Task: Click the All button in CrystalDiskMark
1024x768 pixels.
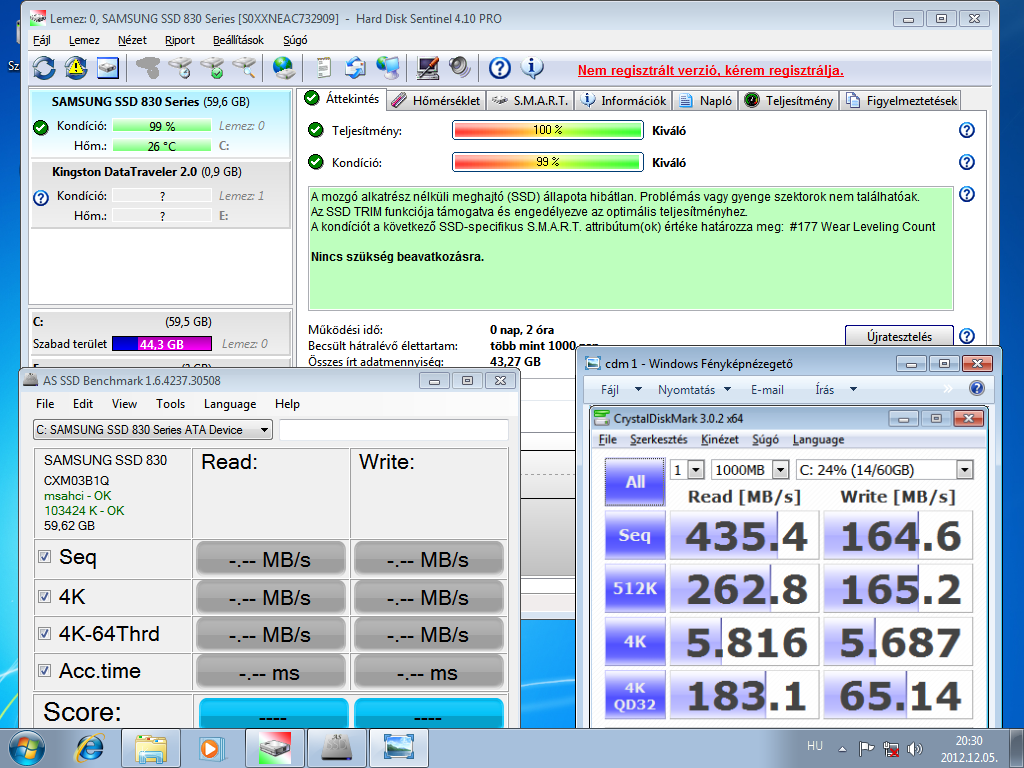Action: pyautogui.click(x=635, y=482)
